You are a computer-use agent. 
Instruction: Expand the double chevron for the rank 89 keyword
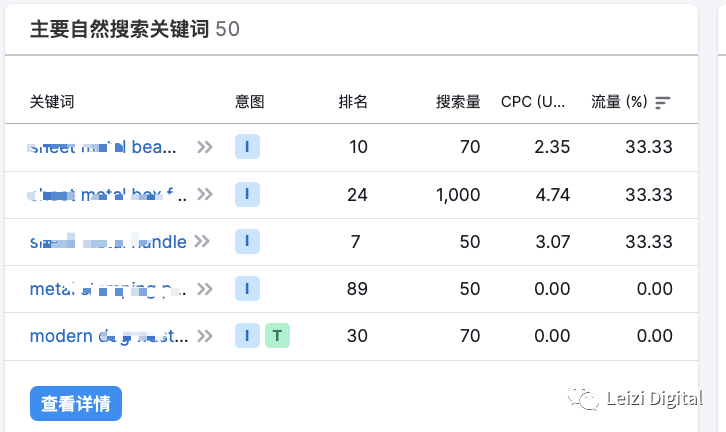click(205, 289)
